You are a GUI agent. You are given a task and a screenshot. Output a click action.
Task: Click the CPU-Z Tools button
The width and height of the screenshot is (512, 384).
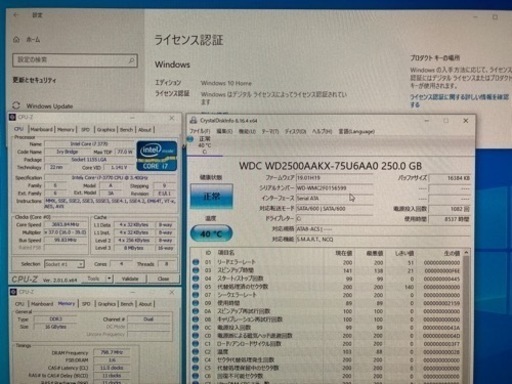click(x=94, y=278)
